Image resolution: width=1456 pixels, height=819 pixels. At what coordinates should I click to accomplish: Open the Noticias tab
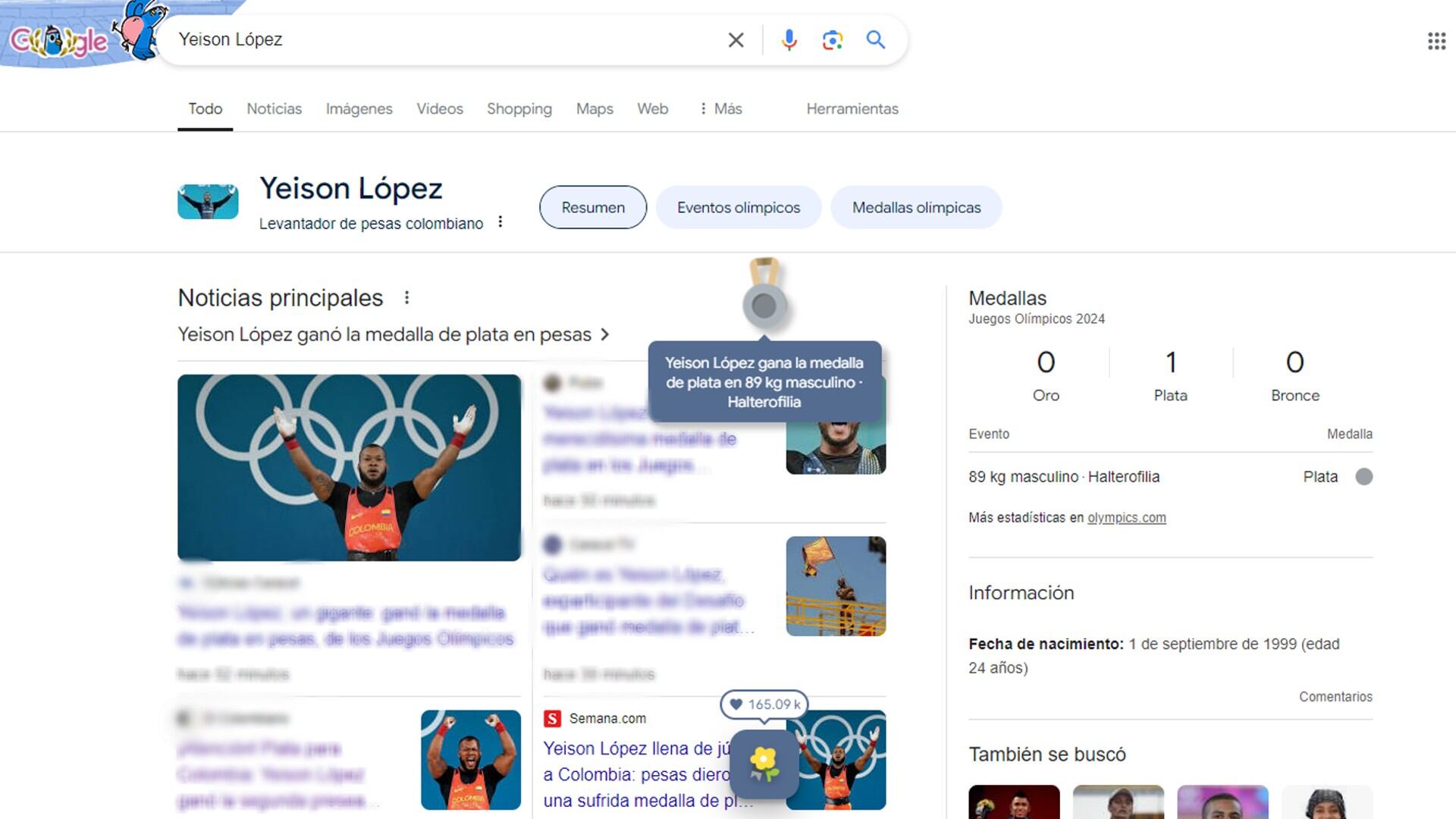tap(274, 108)
